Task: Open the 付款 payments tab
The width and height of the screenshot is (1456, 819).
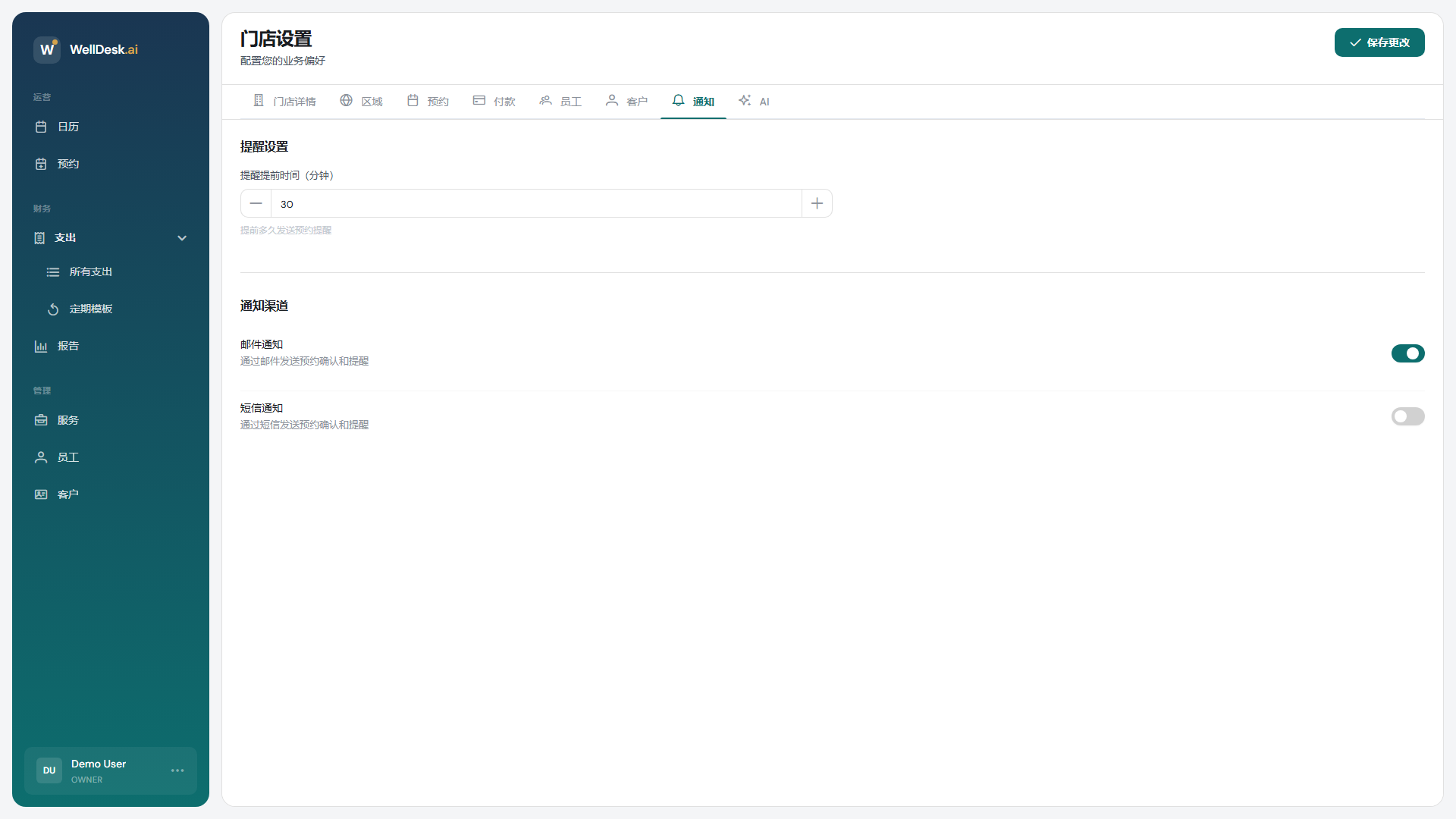Action: (494, 101)
